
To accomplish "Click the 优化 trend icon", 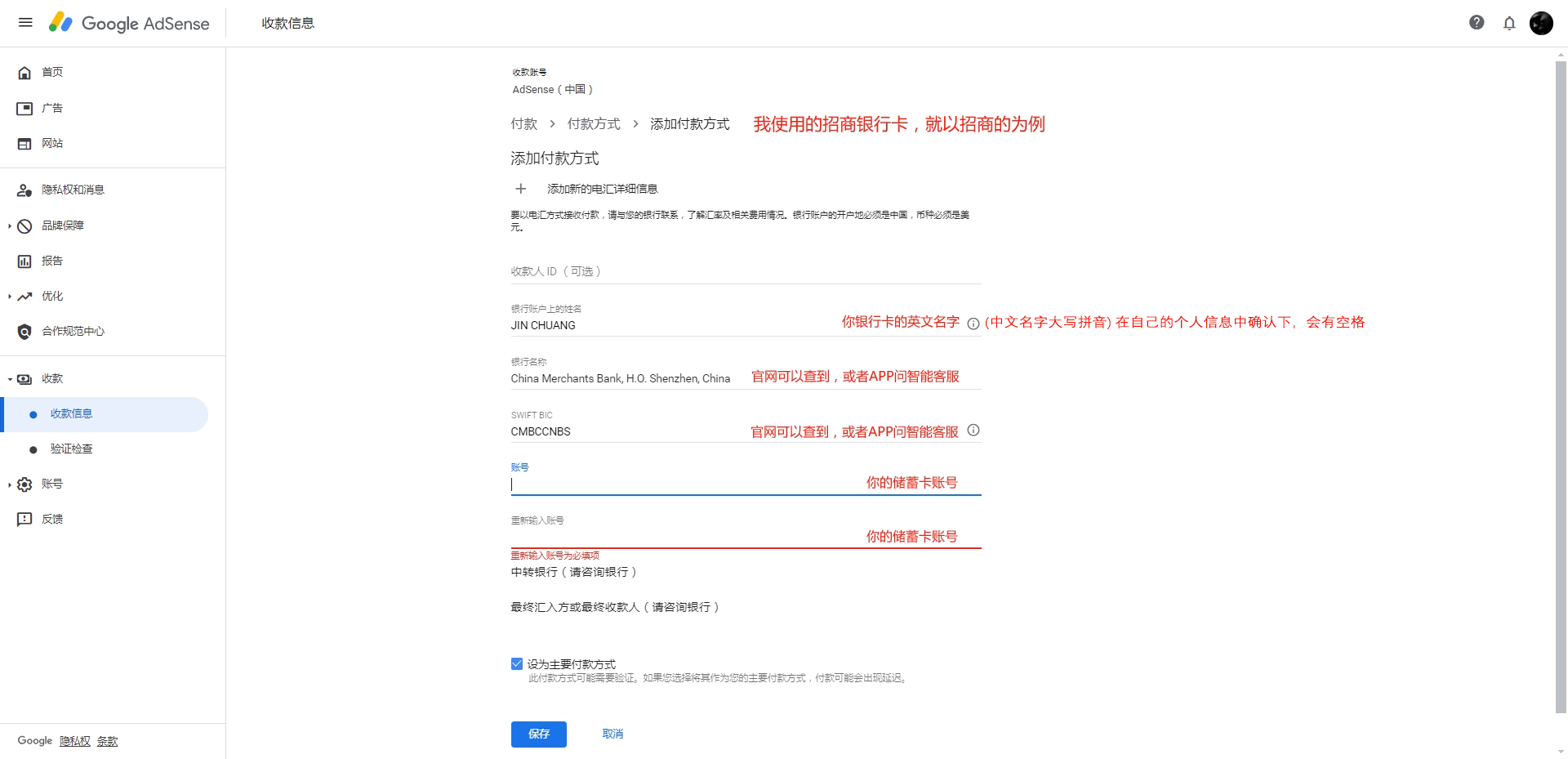I will pos(24,296).
